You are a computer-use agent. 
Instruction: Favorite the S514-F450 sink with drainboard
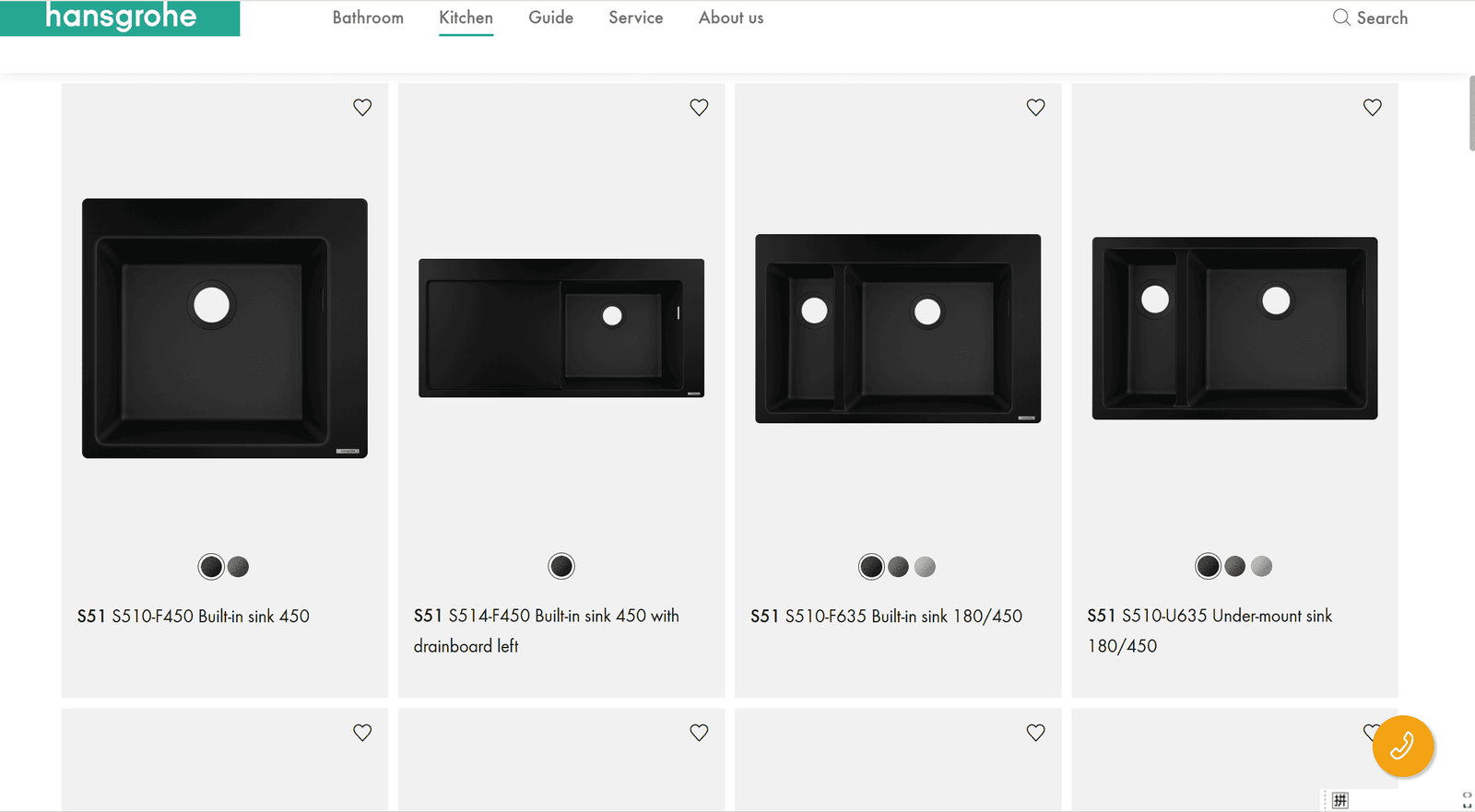pos(699,107)
